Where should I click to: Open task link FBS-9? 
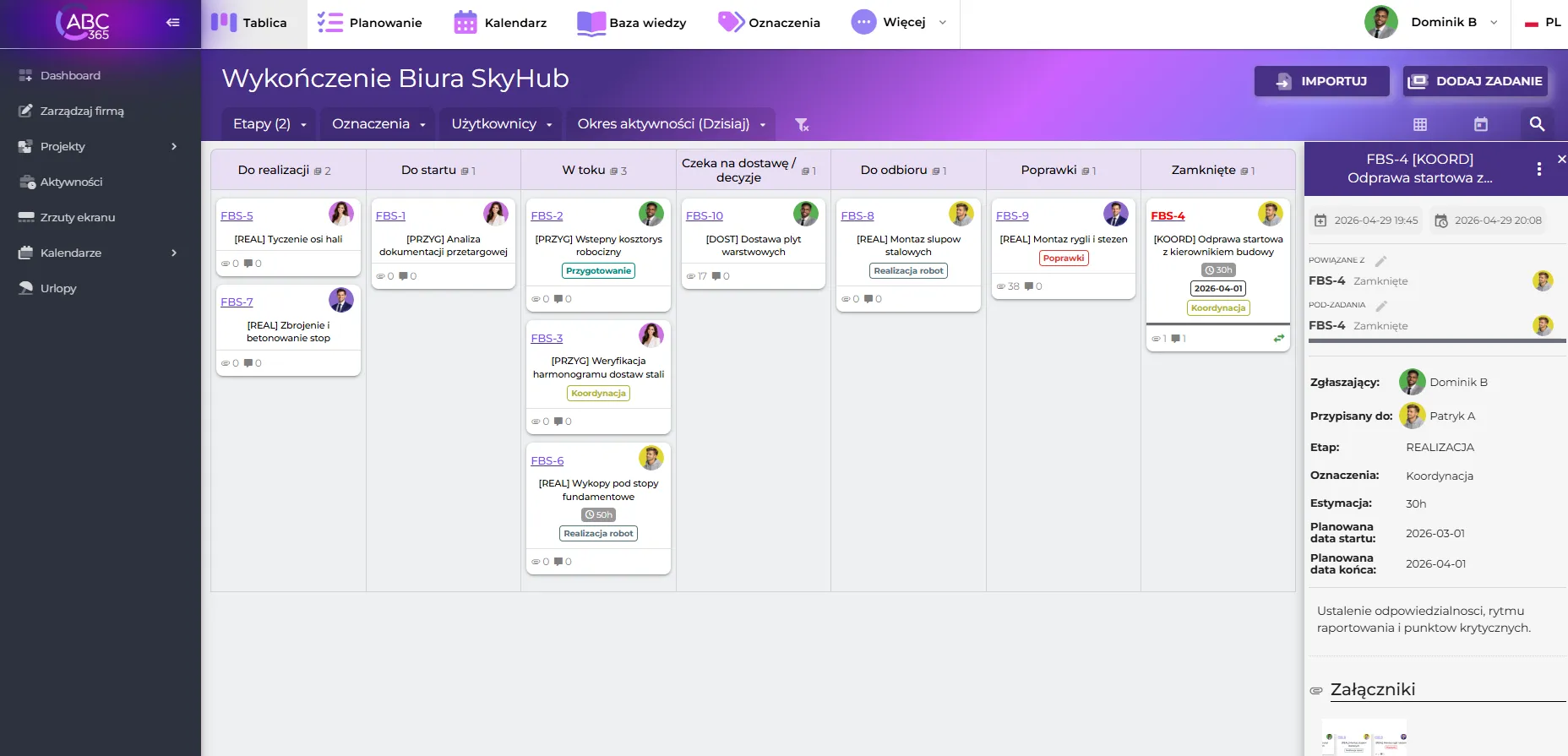click(1012, 216)
